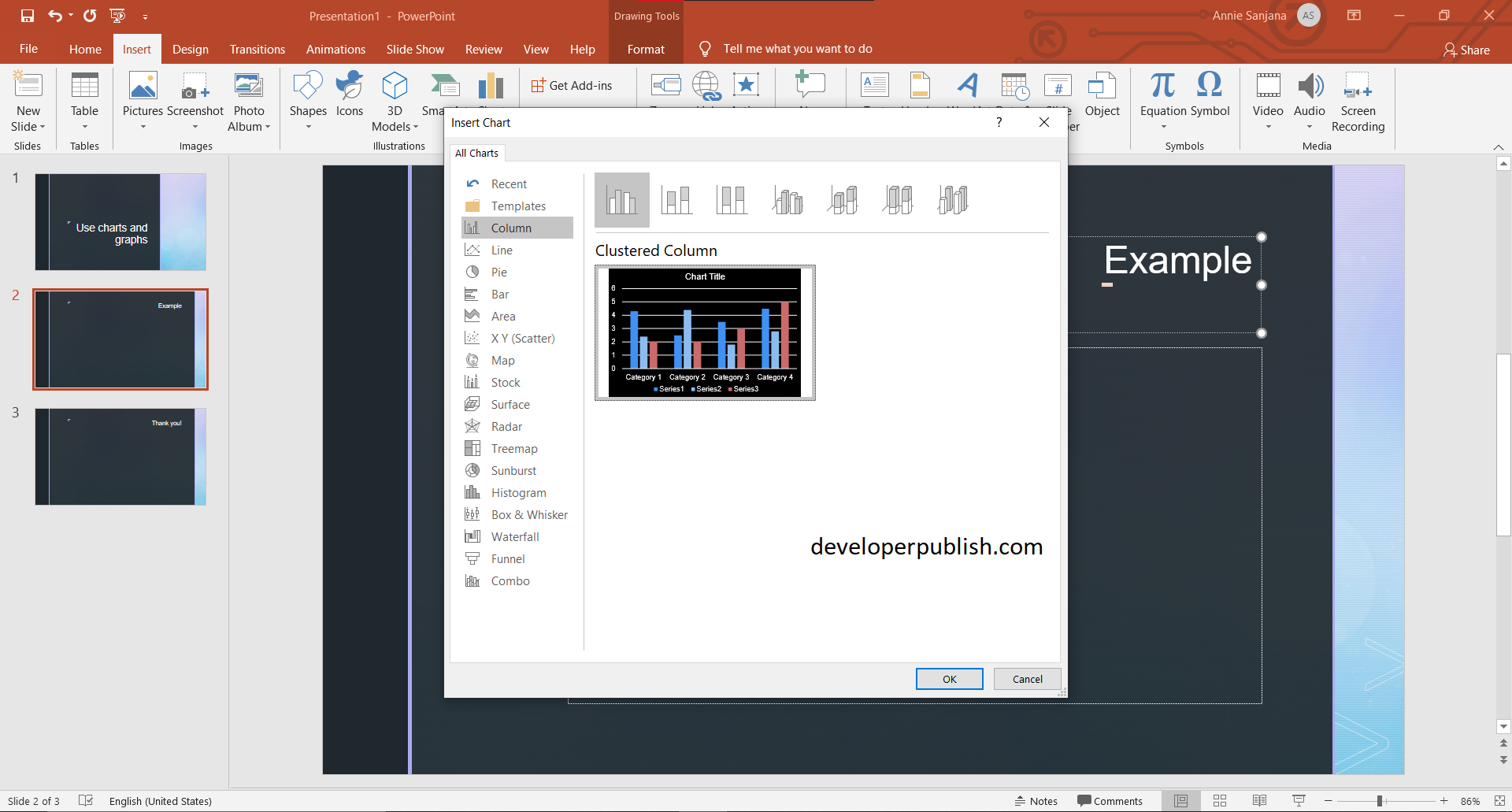Select the Treemap chart type
The height and width of the screenshot is (812, 1512).
click(x=513, y=448)
